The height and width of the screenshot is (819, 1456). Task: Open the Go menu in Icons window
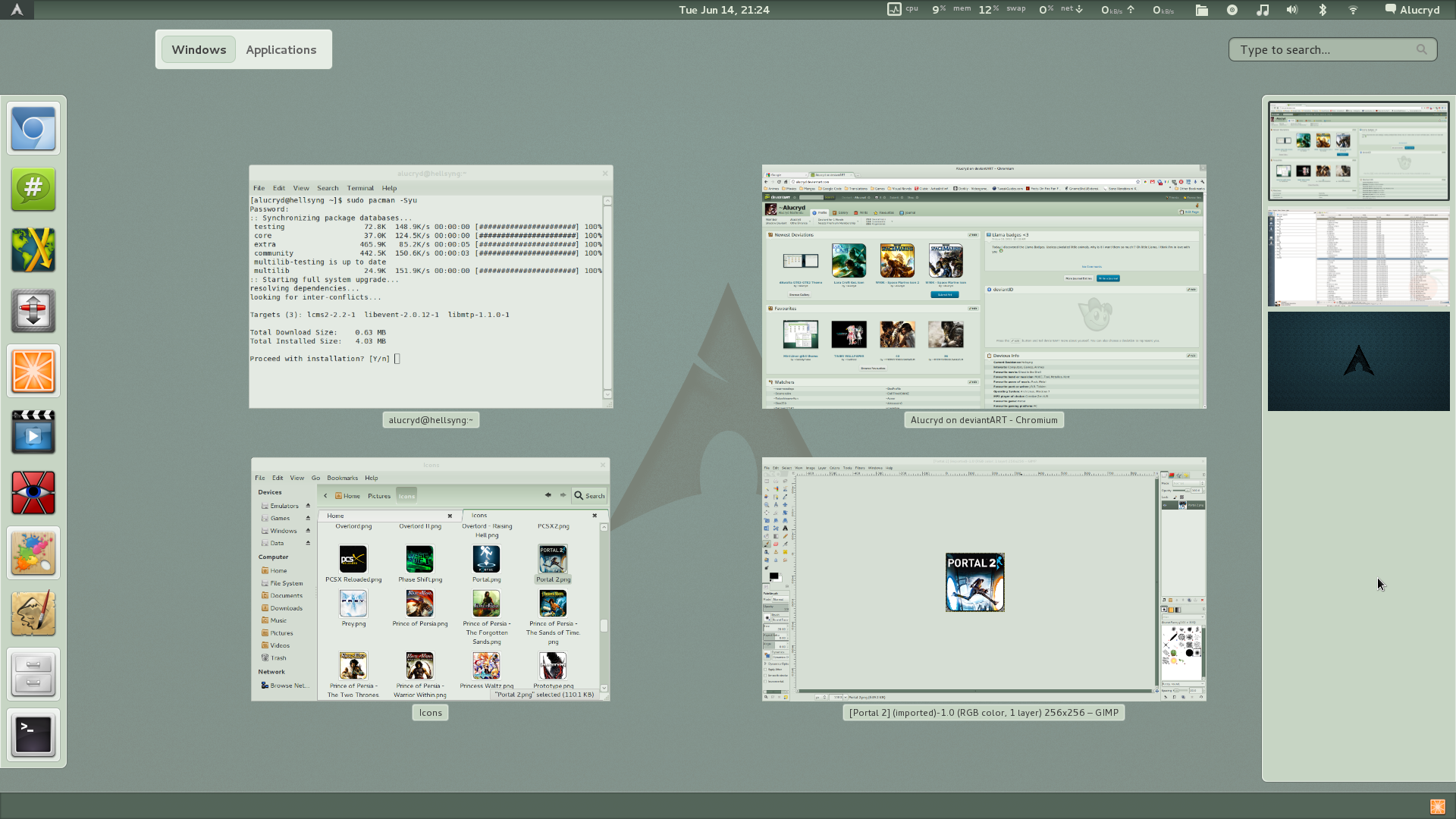(315, 478)
